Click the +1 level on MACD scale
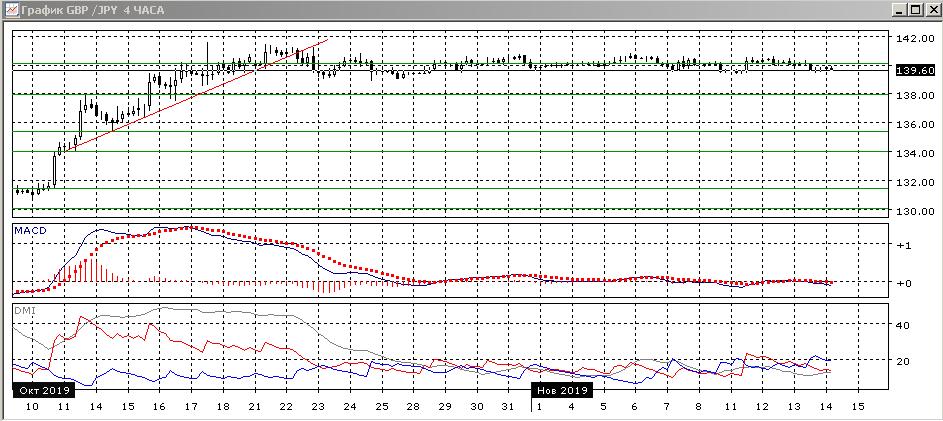Screen dimensions: 943x421 click(904, 245)
